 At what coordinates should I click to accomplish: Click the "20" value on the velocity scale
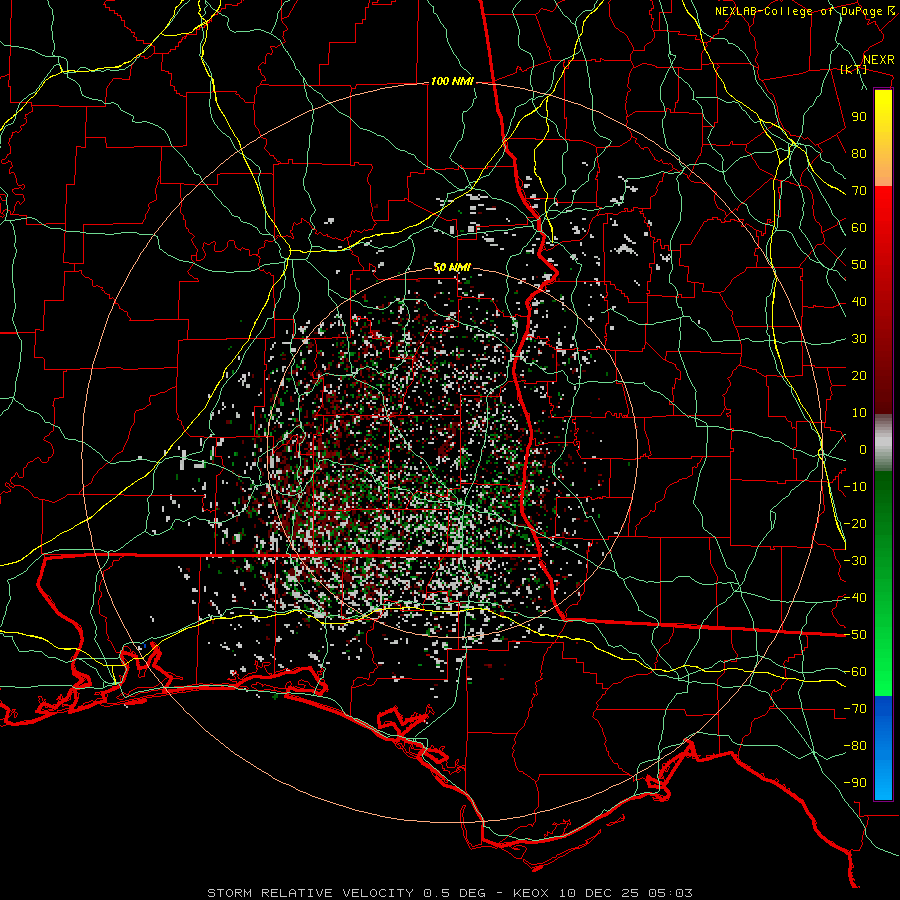(x=859, y=376)
